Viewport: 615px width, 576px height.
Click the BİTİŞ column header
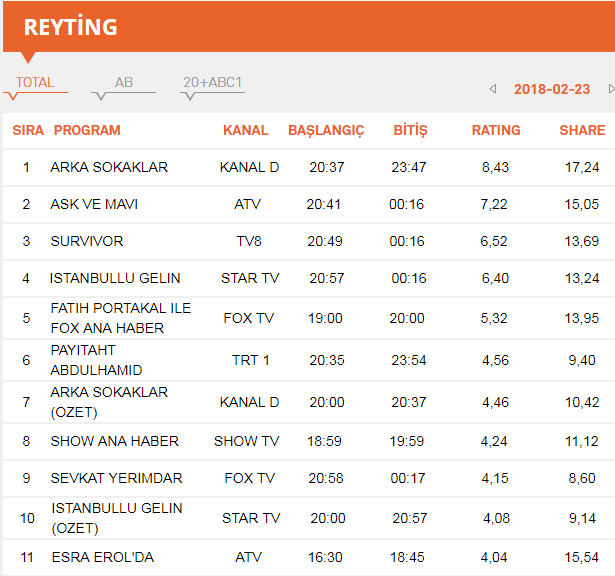[x=410, y=130]
